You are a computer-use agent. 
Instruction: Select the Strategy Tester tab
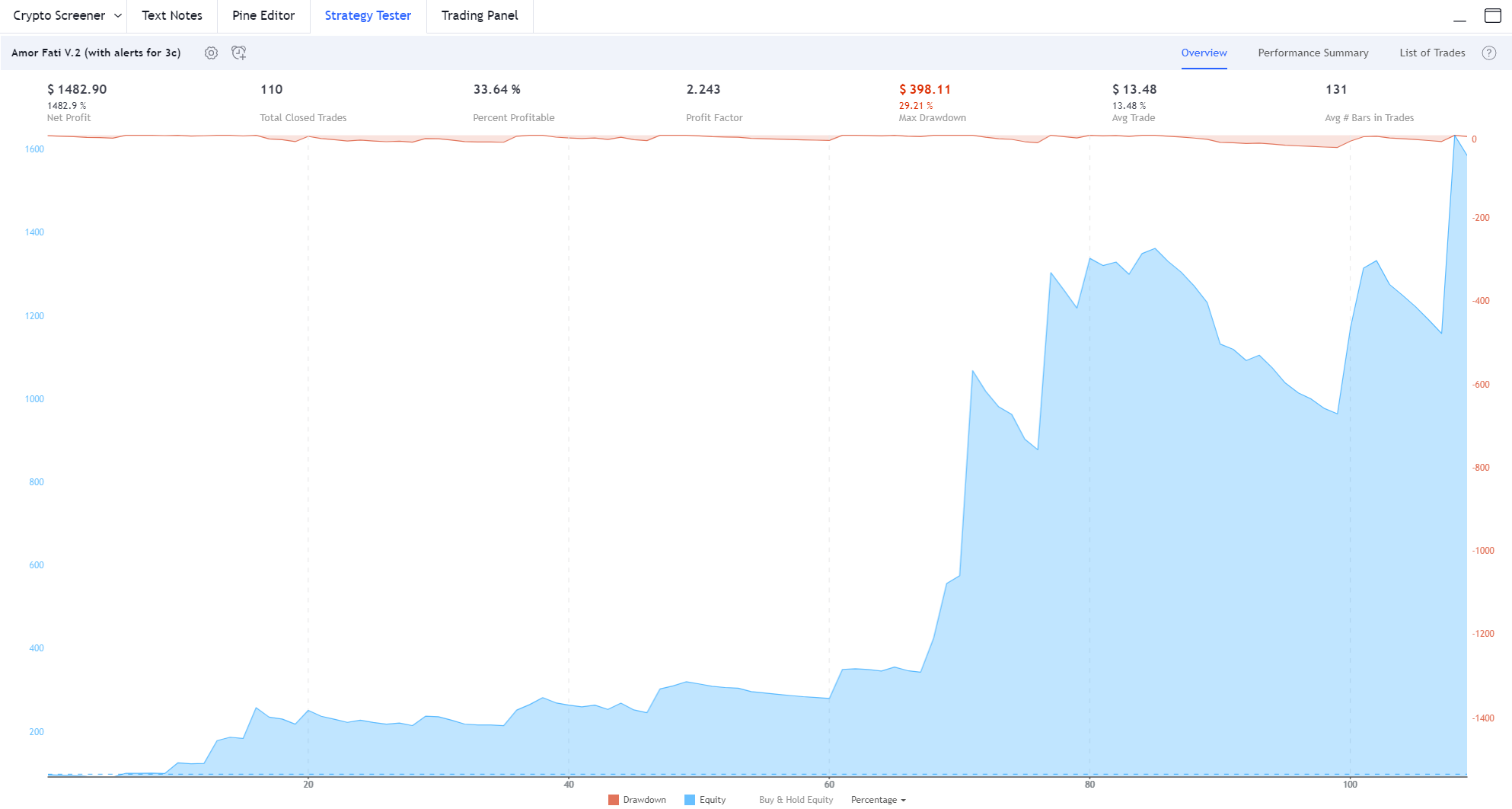[368, 15]
